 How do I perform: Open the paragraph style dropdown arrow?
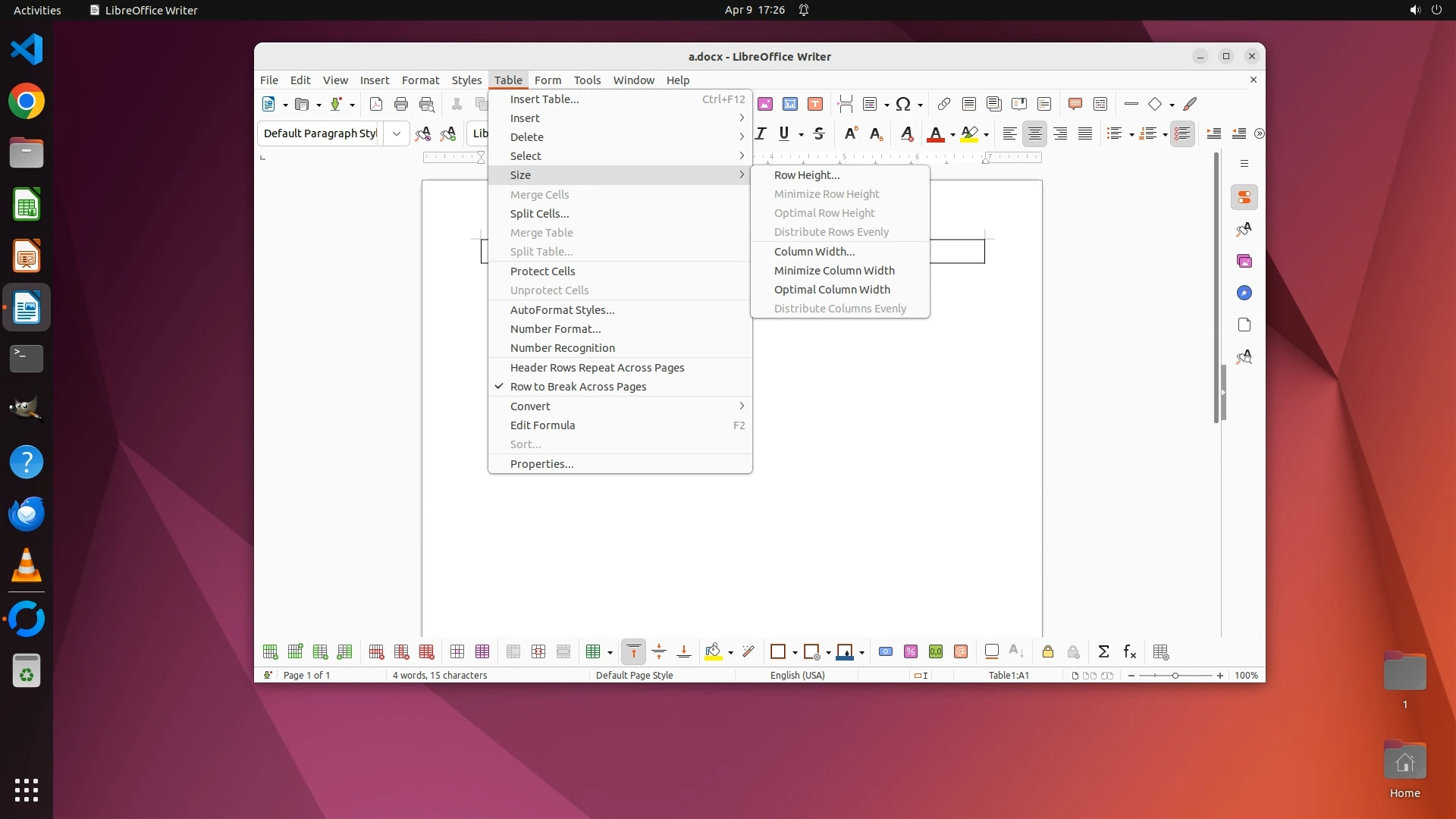[396, 133]
